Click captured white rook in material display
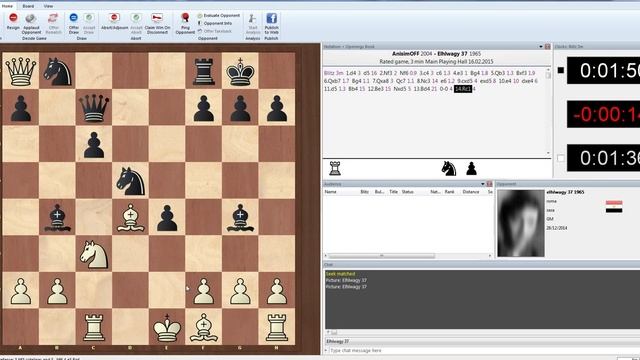Screen dimensions: 640x360 pos(335,168)
